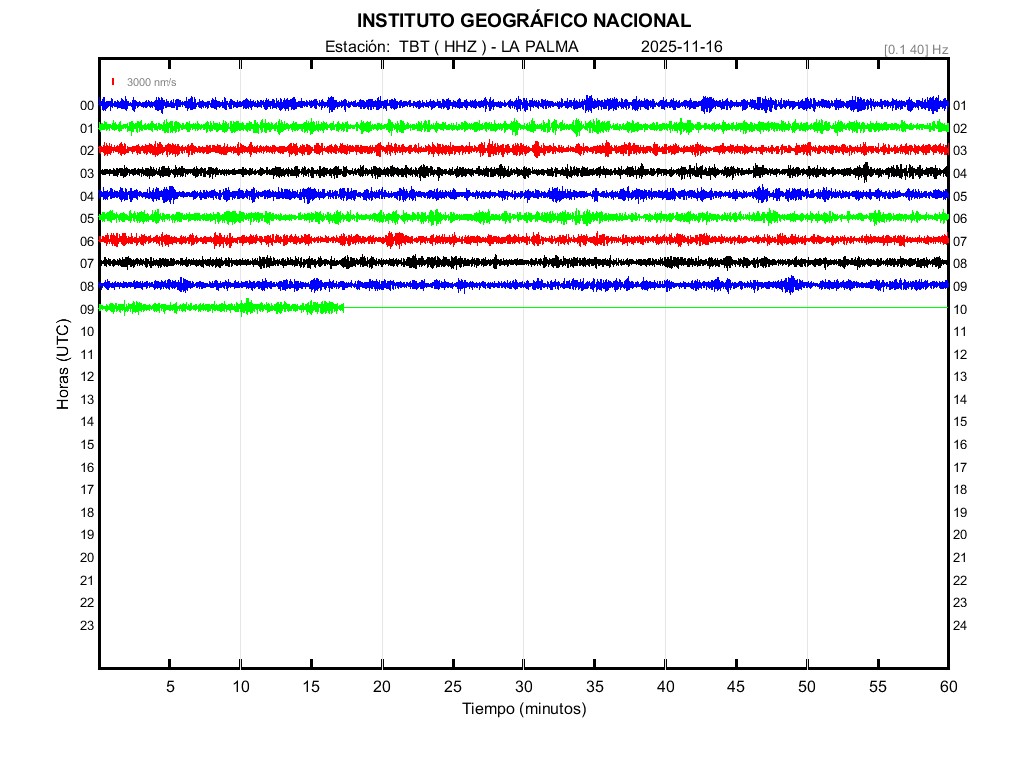
Task: Select the hour 12 label on the left axis
Action: [87, 377]
